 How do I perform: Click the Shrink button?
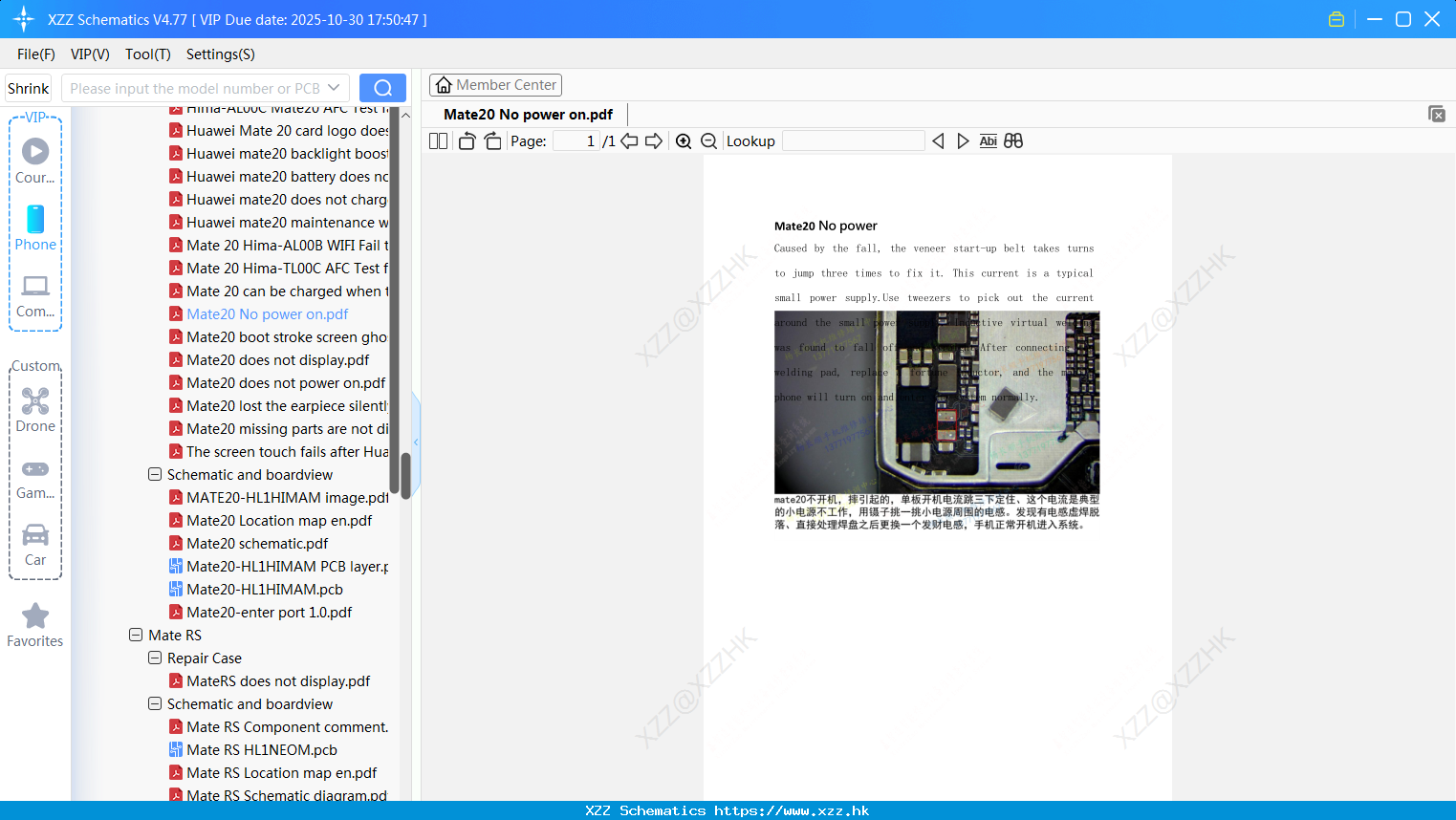pyautogui.click(x=28, y=88)
